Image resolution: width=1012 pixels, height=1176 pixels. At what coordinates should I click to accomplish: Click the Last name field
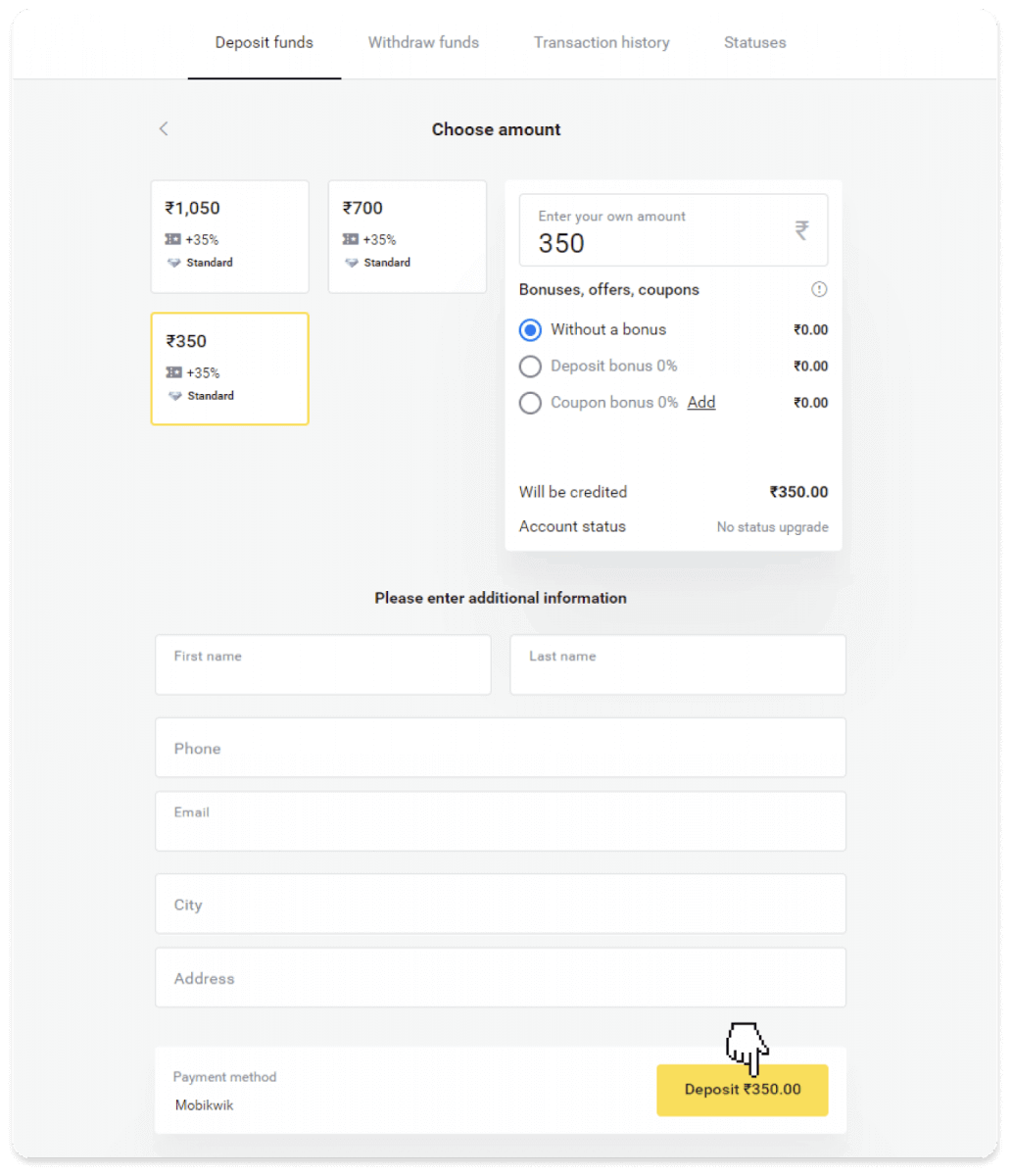click(678, 664)
